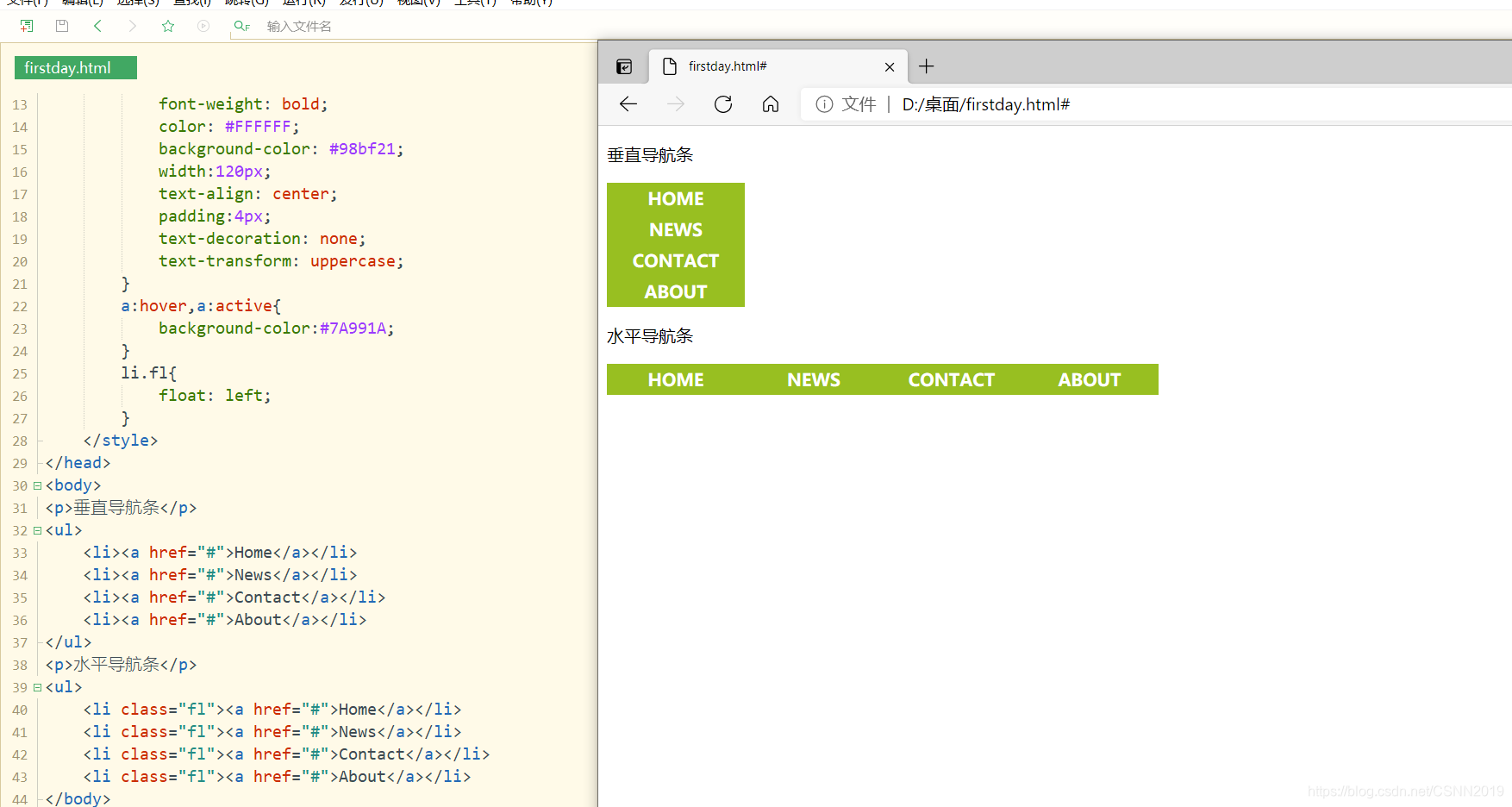This screenshot has height=807, width=1512.
Task: Click ABOUT in the horizontal navigation bar
Action: click(x=1090, y=379)
